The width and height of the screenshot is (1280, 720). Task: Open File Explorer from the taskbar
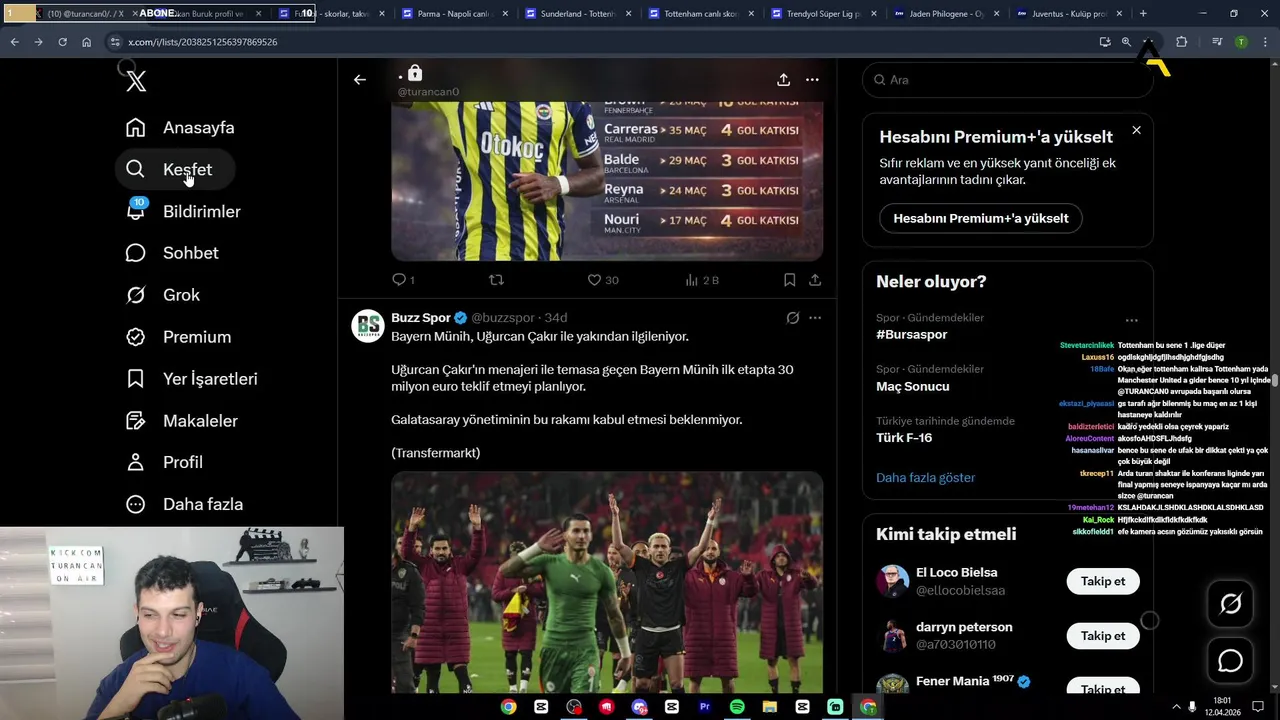770,707
